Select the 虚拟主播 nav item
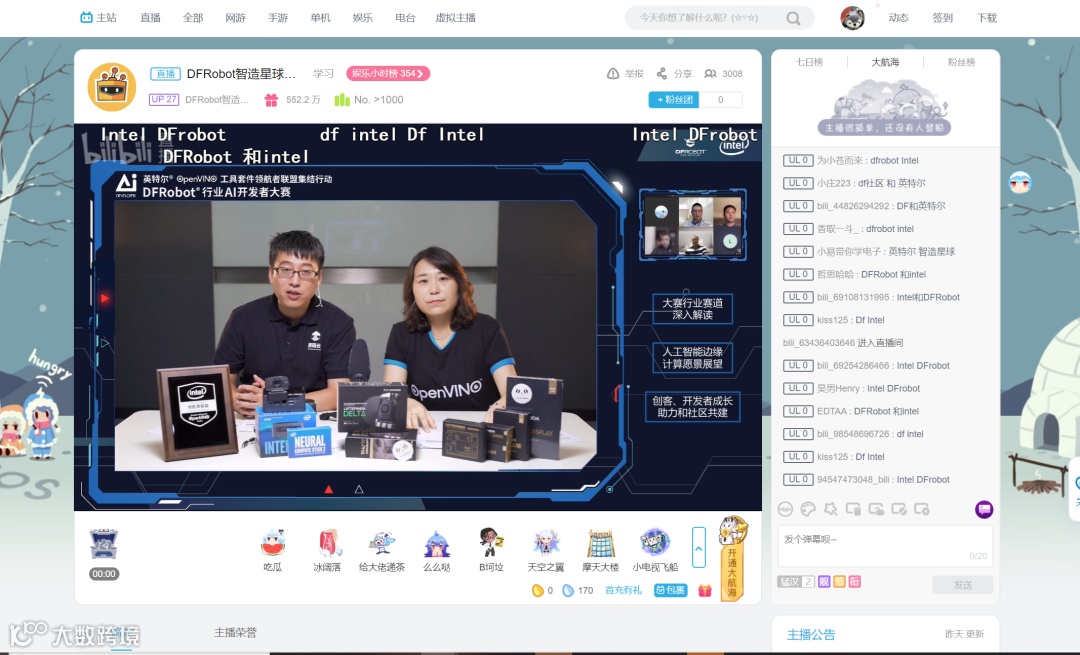This screenshot has height=655, width=1080. pos(455,18)
